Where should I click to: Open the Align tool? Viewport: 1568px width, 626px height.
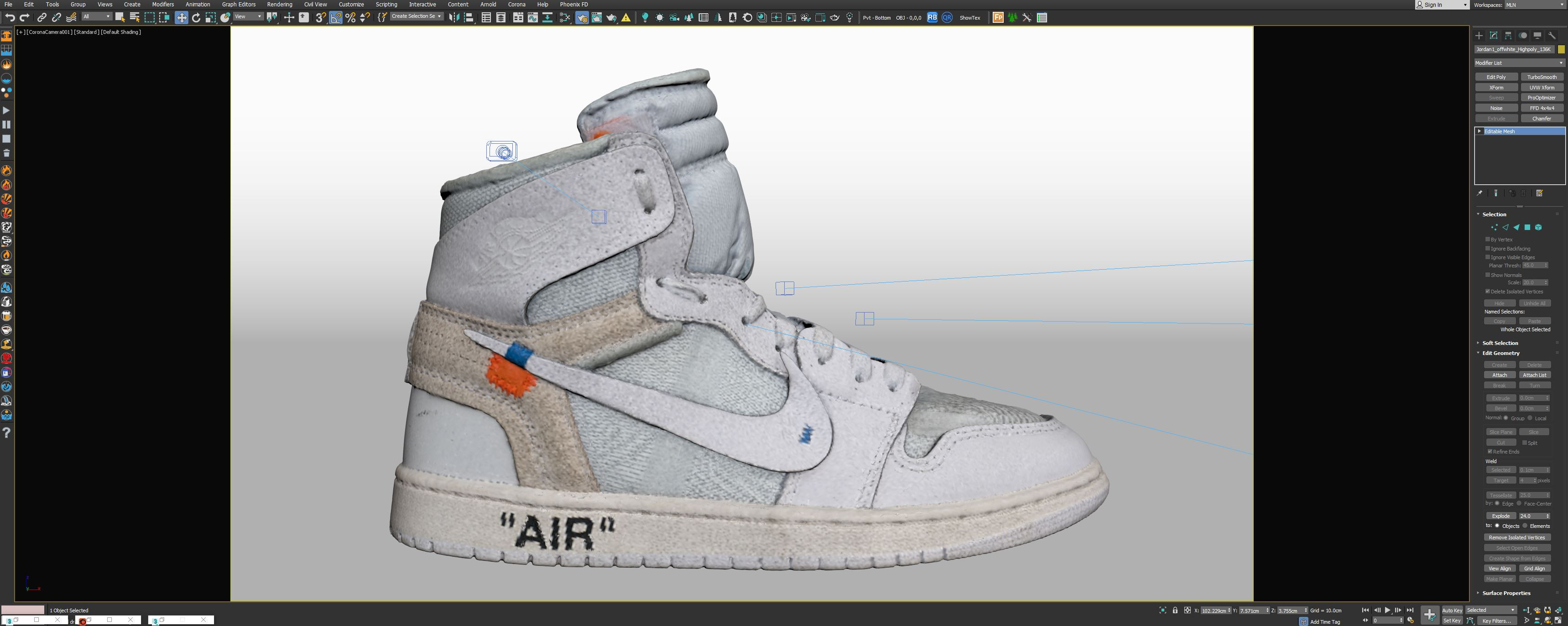coord(469,18)
